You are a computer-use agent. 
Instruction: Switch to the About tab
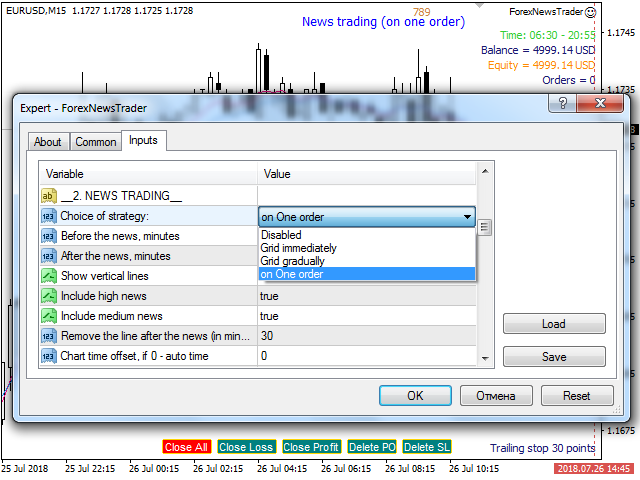48,142
